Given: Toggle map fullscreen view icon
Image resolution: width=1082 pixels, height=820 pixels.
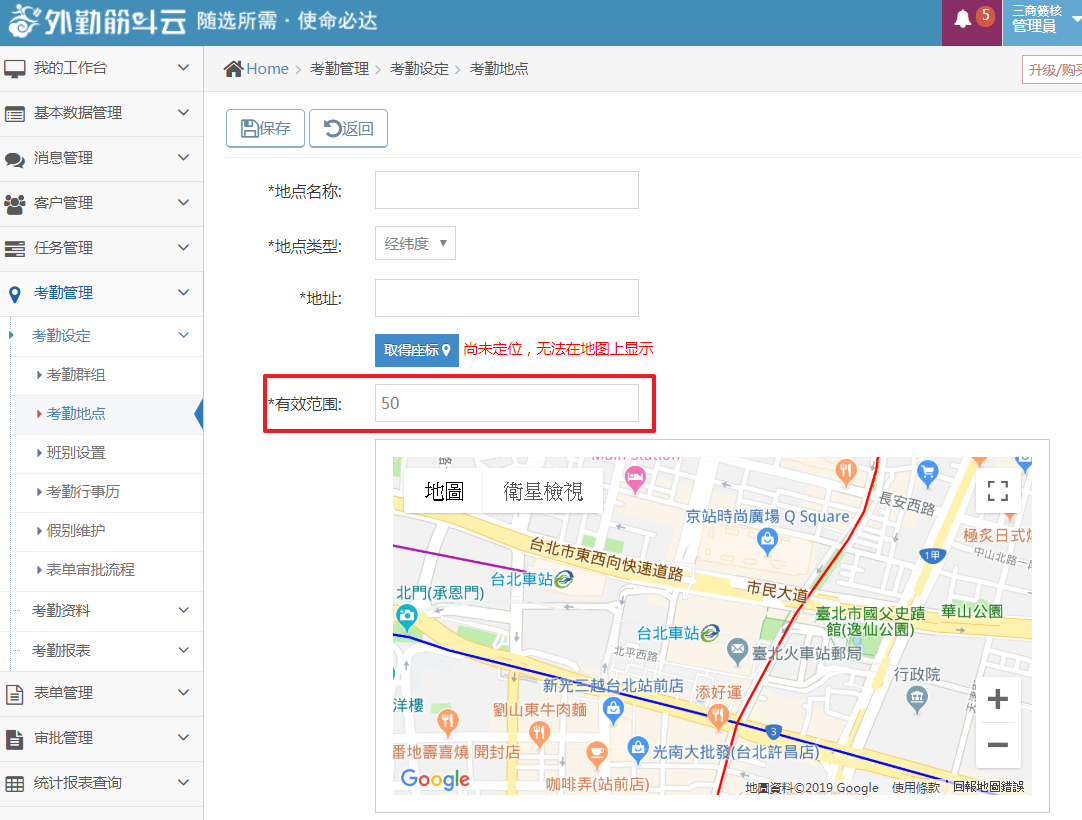Looking at the screenshot, I should tap(998, 491).
